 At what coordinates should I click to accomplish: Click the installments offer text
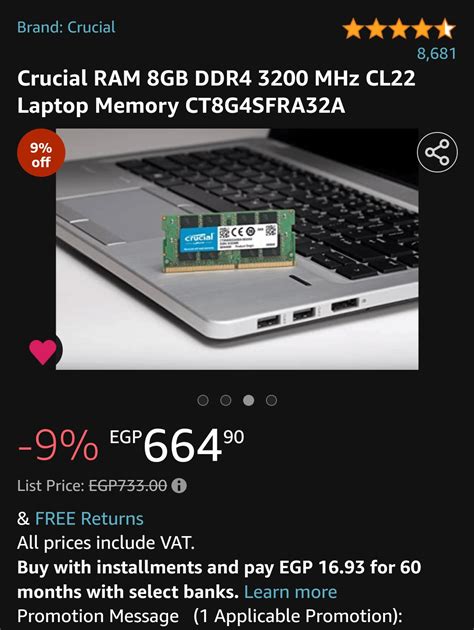tap(219, 579)
